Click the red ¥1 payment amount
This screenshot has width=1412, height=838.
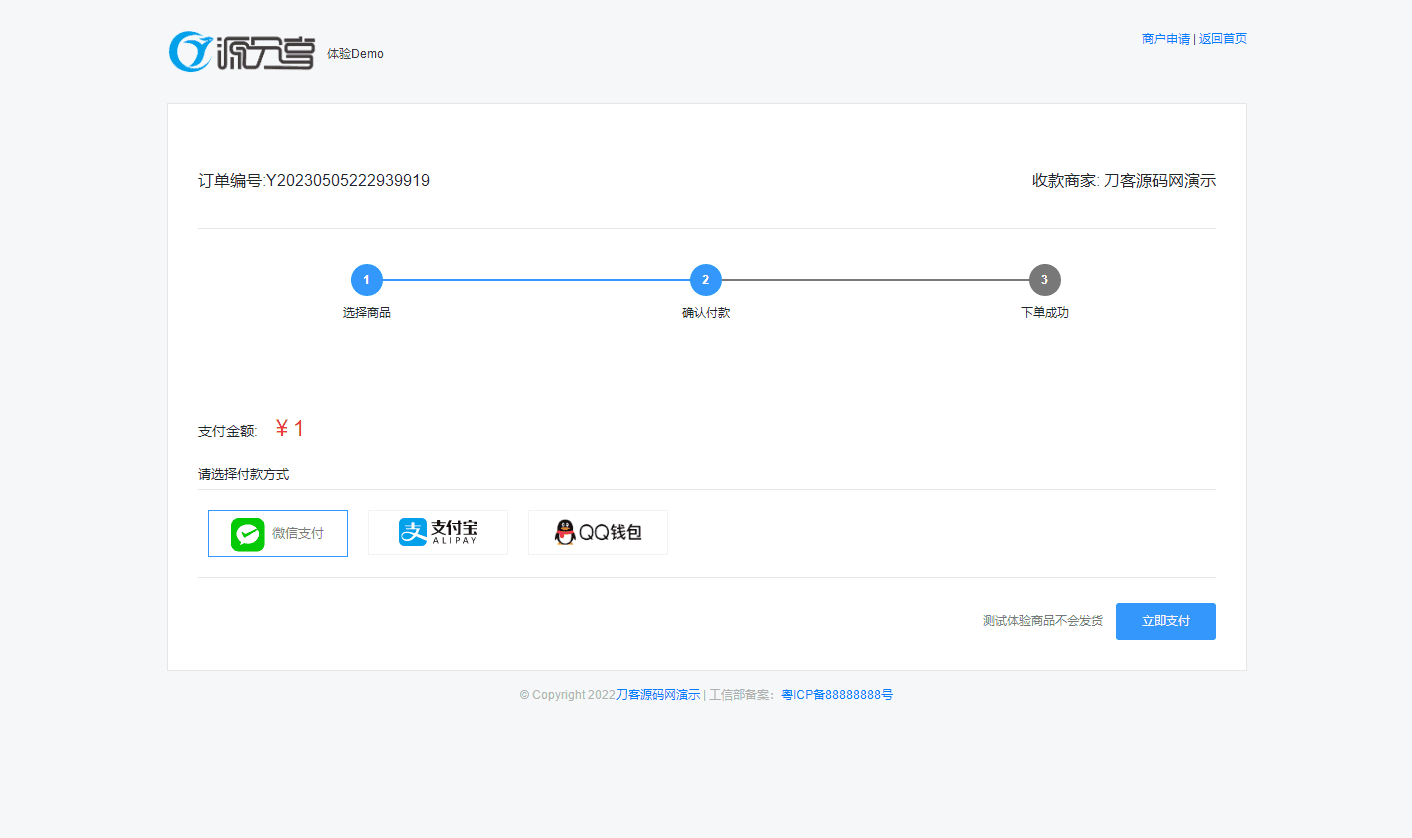pyautogui.click(x=289, y=429)
